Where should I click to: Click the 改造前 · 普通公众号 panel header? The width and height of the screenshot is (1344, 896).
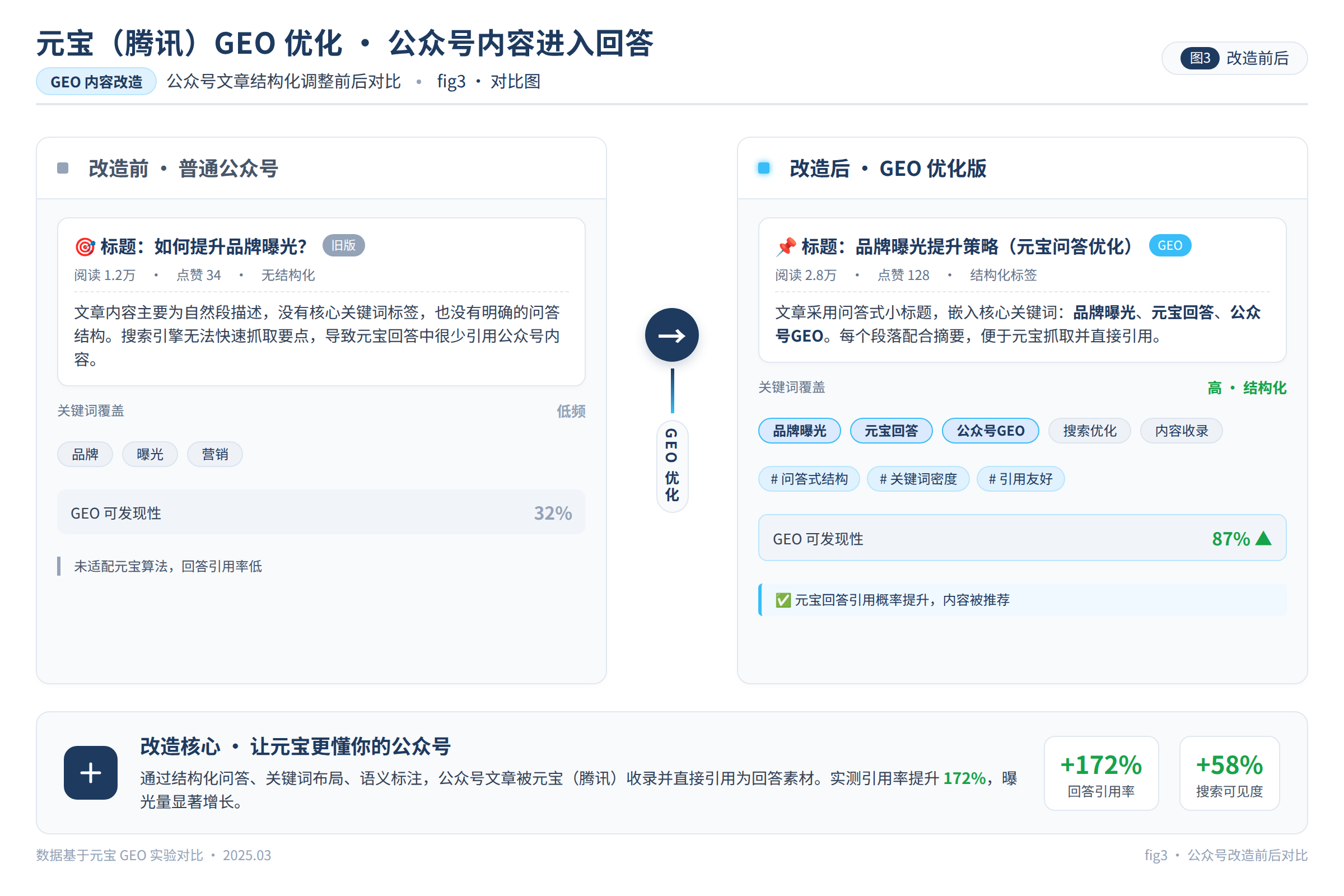coord(321,169)
